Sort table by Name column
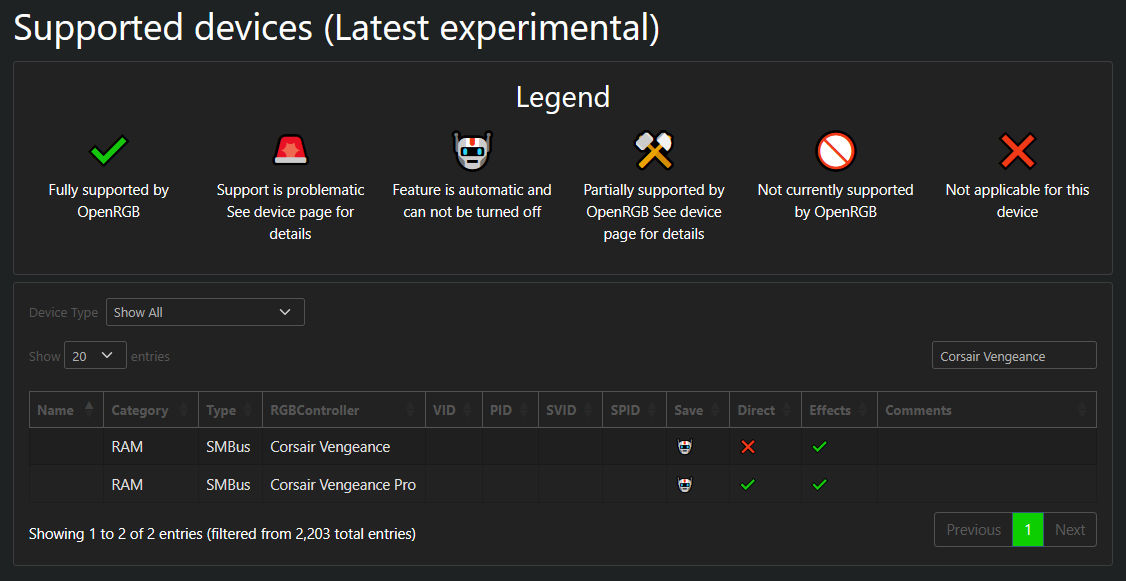 tap(66, 410)
